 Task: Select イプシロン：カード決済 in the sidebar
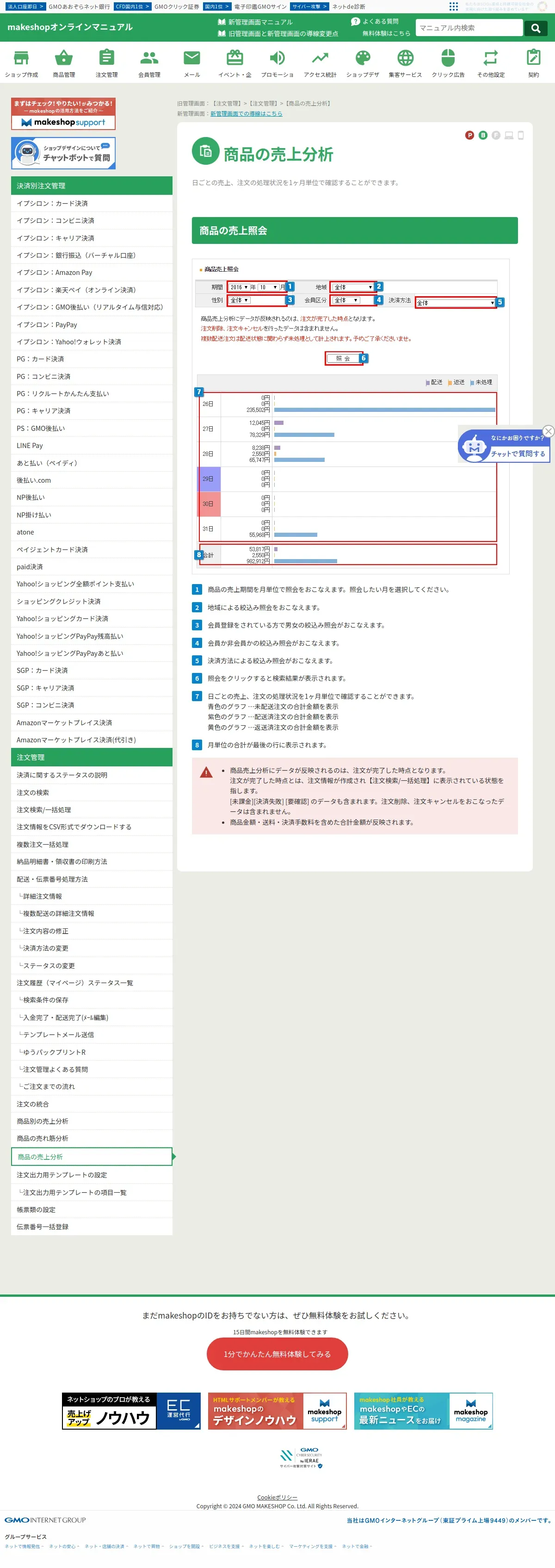92,203
